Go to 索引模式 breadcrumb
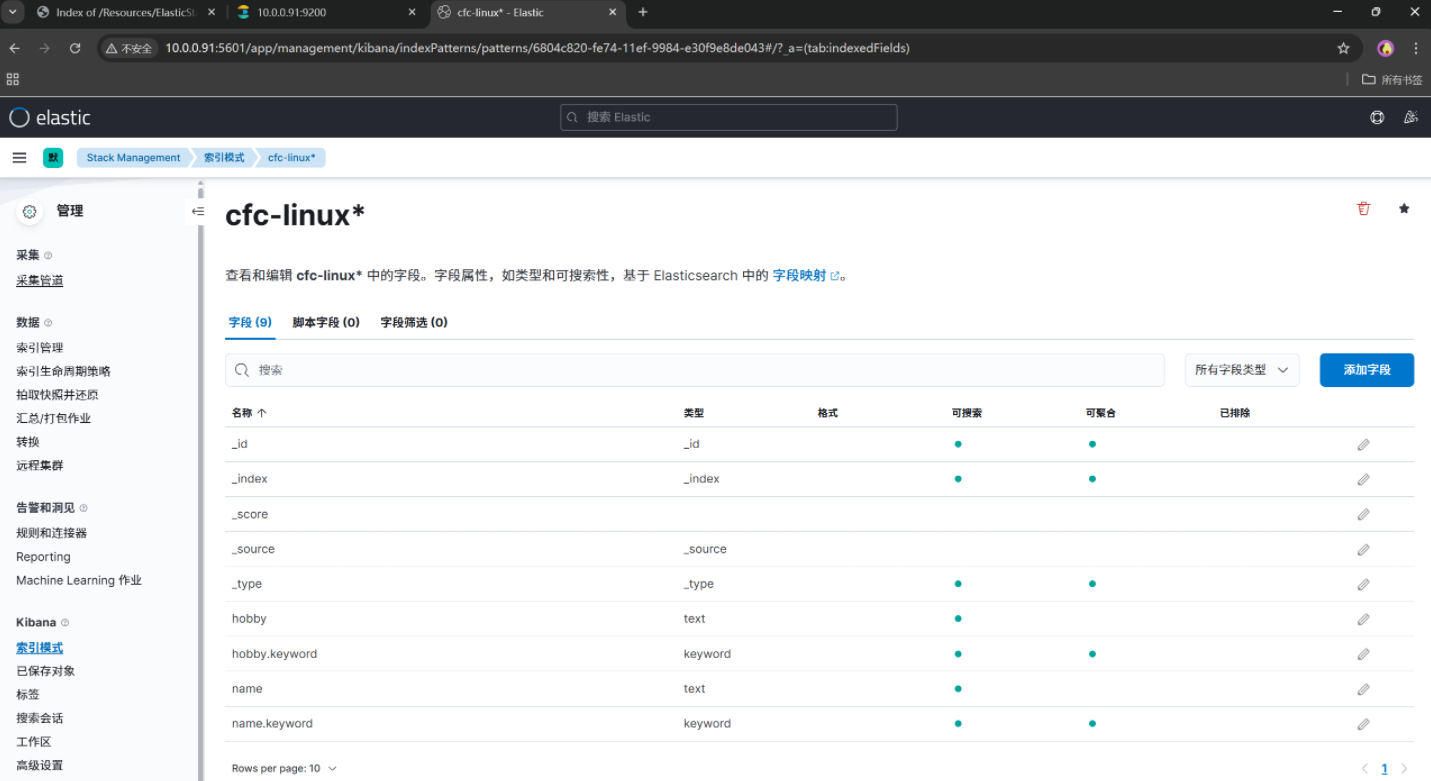 pos(224,158)
